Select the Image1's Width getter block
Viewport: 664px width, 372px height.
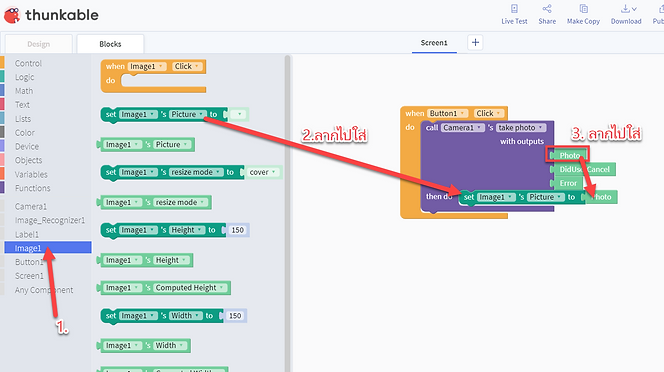tap(144, 345)
